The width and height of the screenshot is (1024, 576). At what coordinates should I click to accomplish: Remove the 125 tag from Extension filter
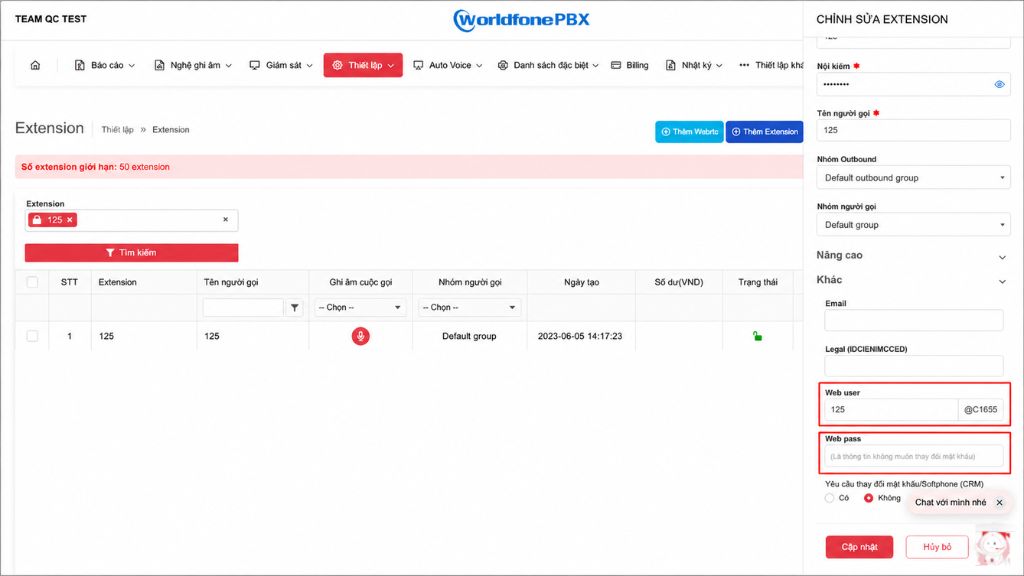point(69,220)
